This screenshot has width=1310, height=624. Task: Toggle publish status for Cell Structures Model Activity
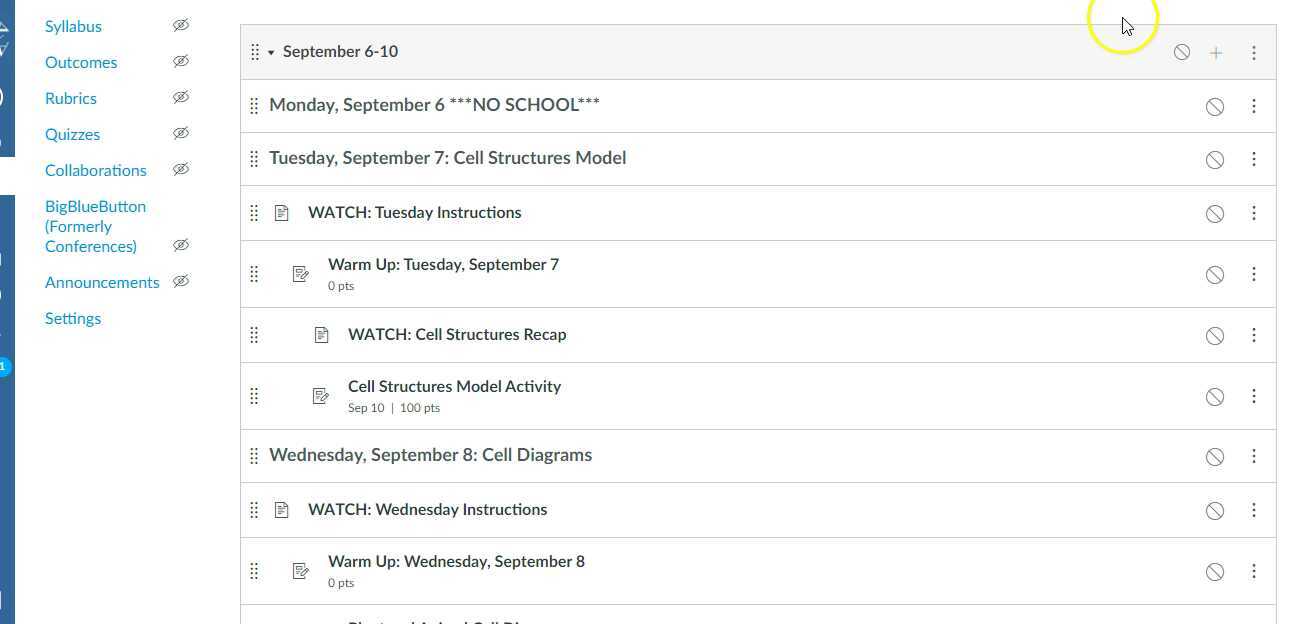pos(1215,397)
